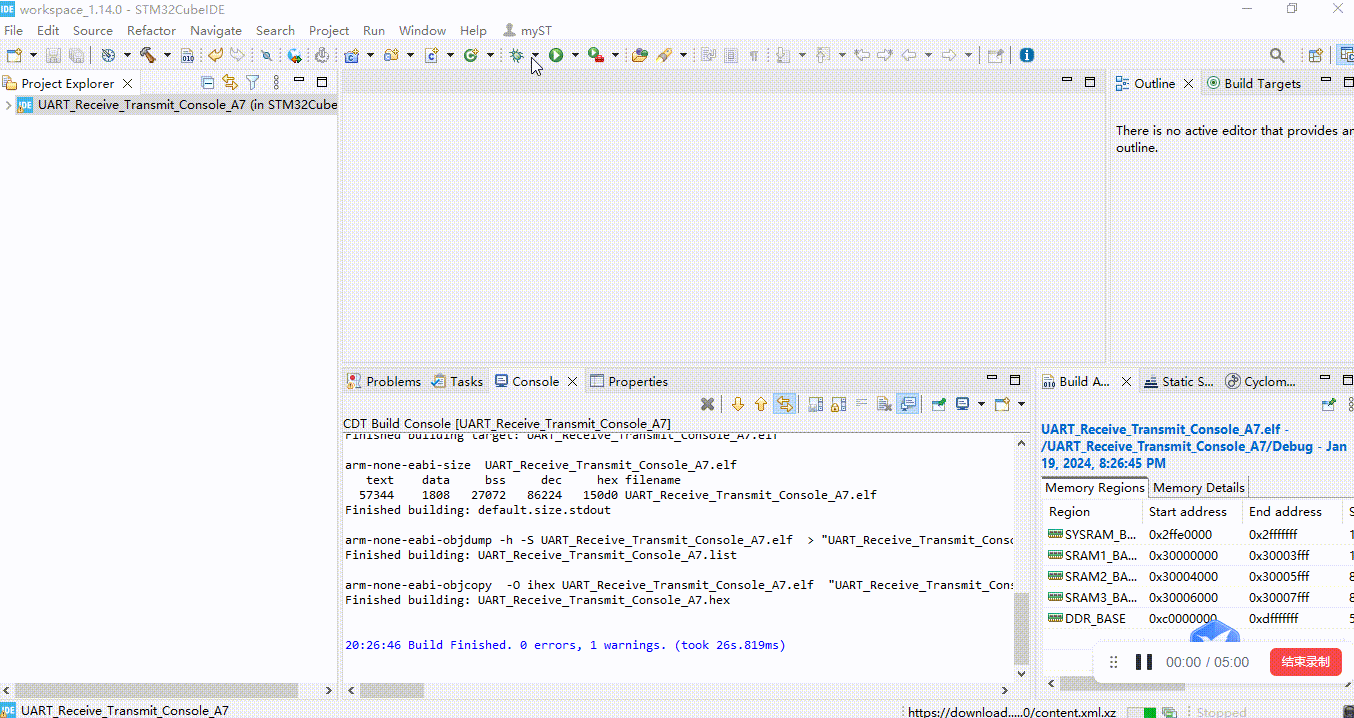Open the Build hammer dropdown arrow
The height and width of the screenshot is (718, 1354).
tap(167, 55)
